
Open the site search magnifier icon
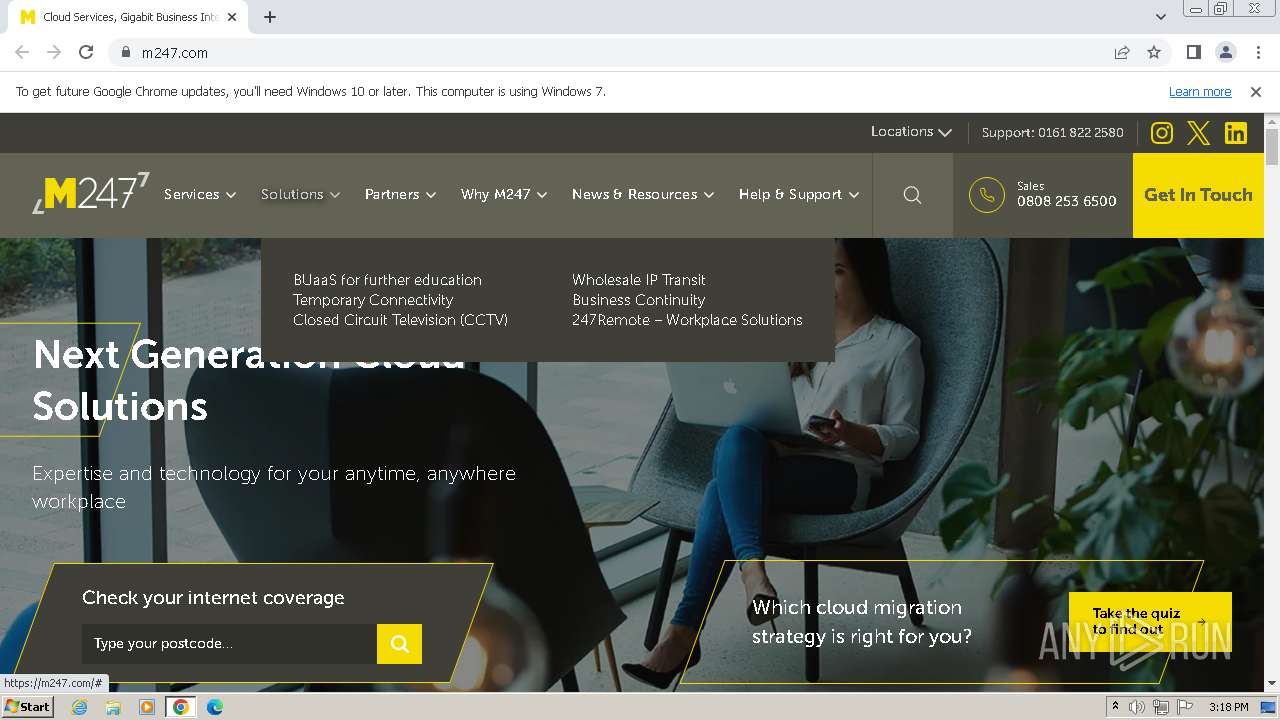pos(912,195)
